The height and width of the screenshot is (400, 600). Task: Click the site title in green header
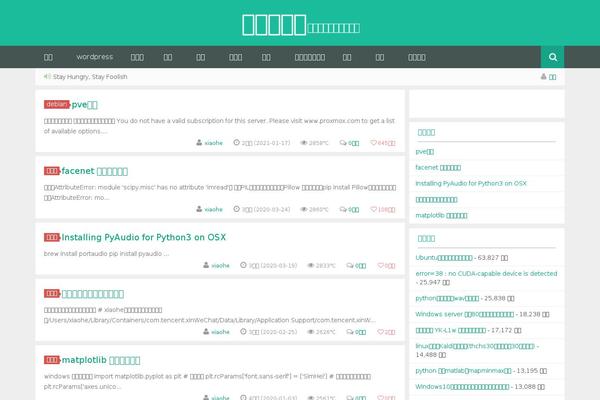pos(274,25)
